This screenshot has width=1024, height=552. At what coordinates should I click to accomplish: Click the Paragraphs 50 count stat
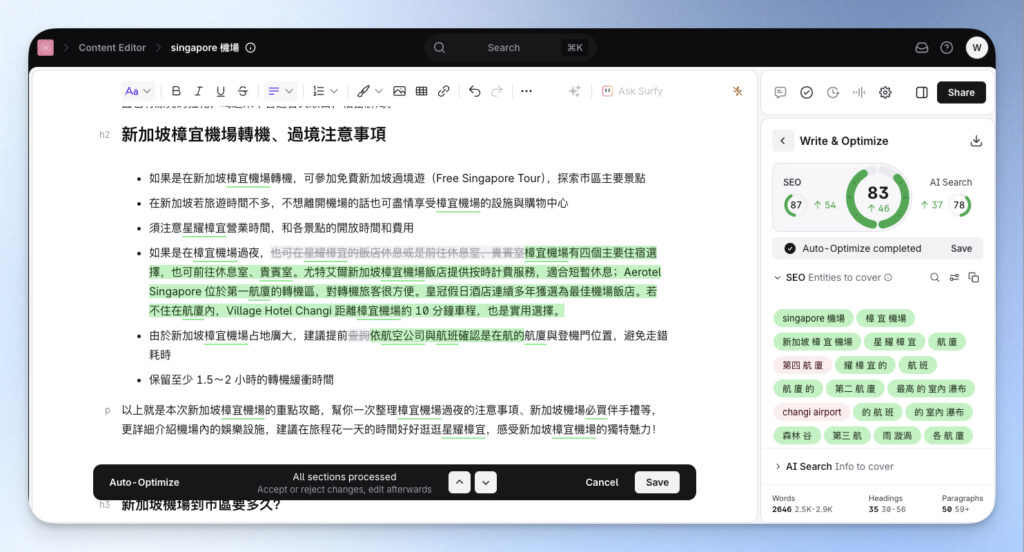point(962,504)
